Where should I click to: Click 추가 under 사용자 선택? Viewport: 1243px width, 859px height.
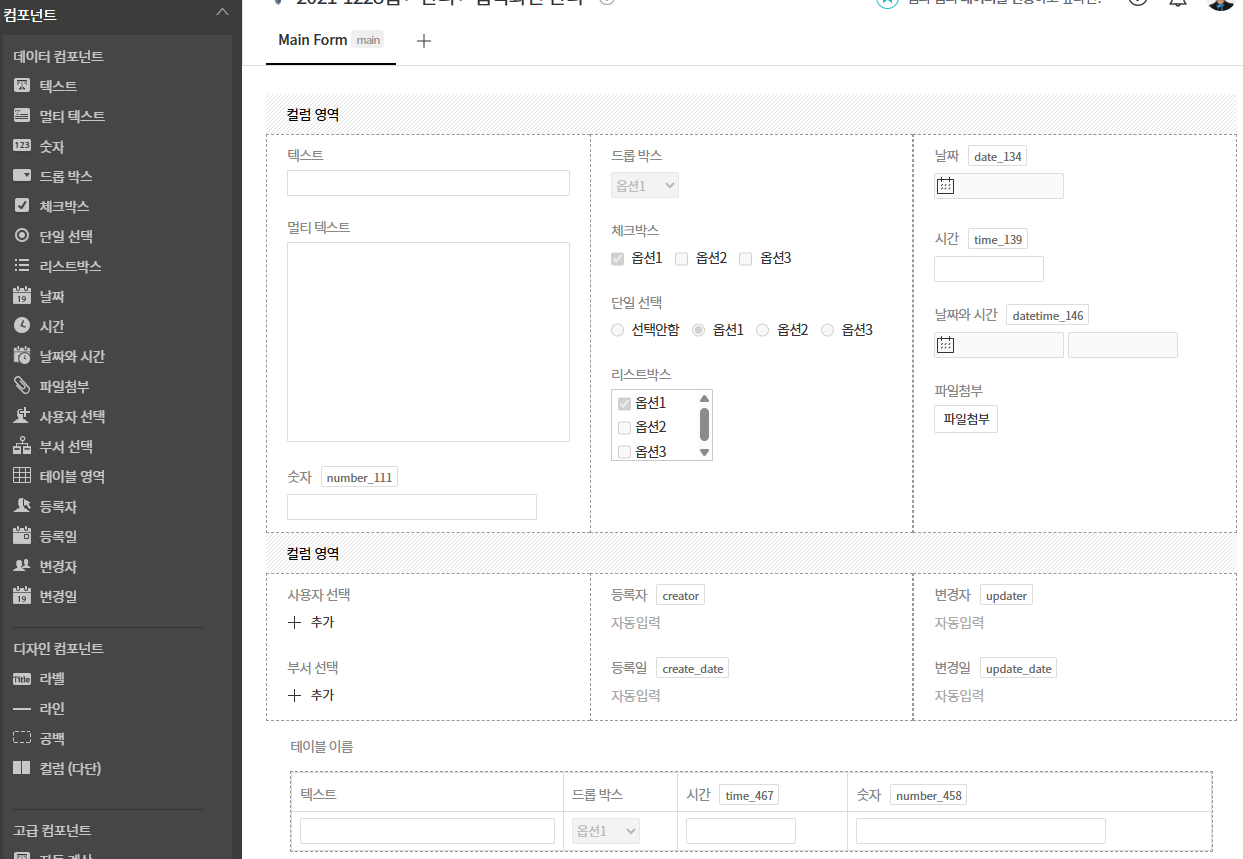coord(311,622)
